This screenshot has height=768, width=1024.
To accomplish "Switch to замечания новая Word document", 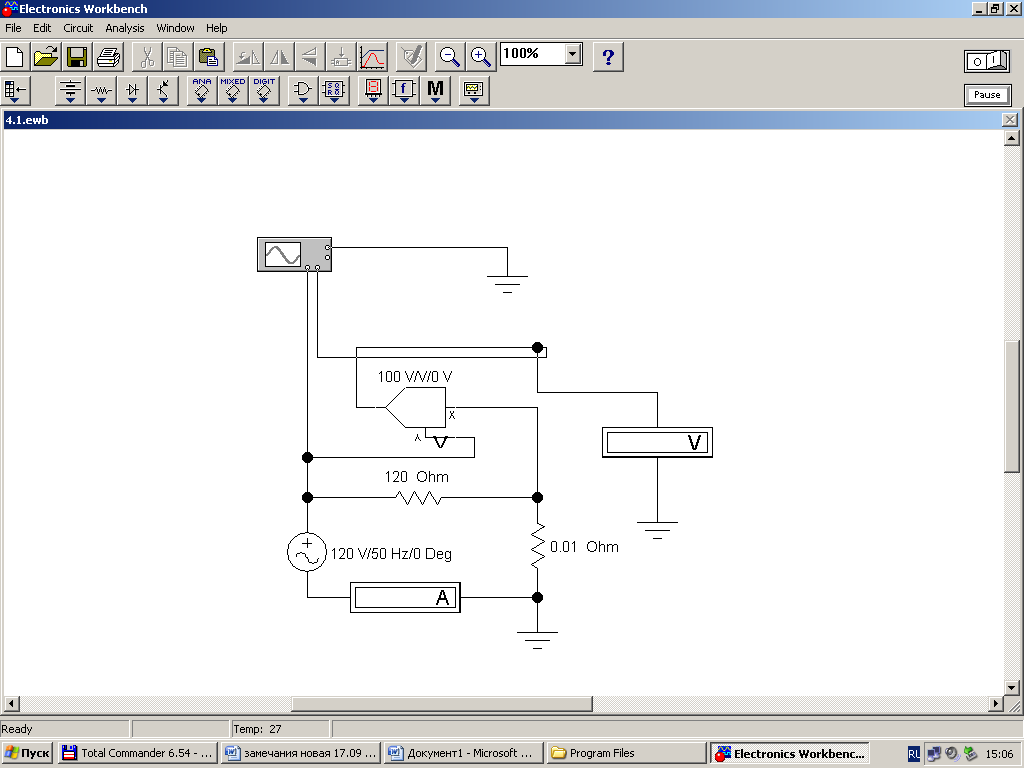I will pos(300,753).
